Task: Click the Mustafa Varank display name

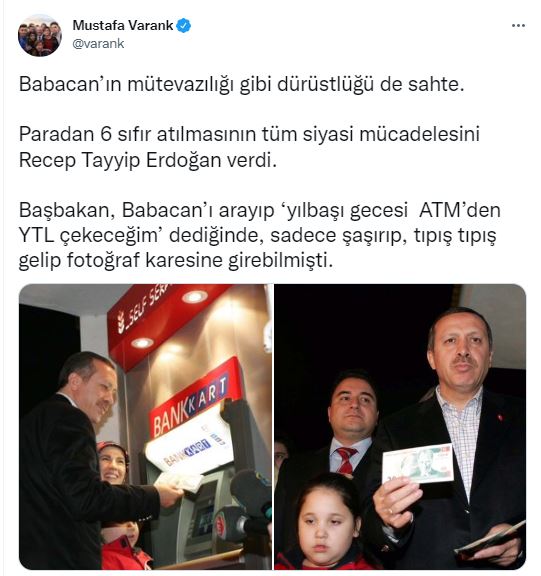Action: [123, 25]
